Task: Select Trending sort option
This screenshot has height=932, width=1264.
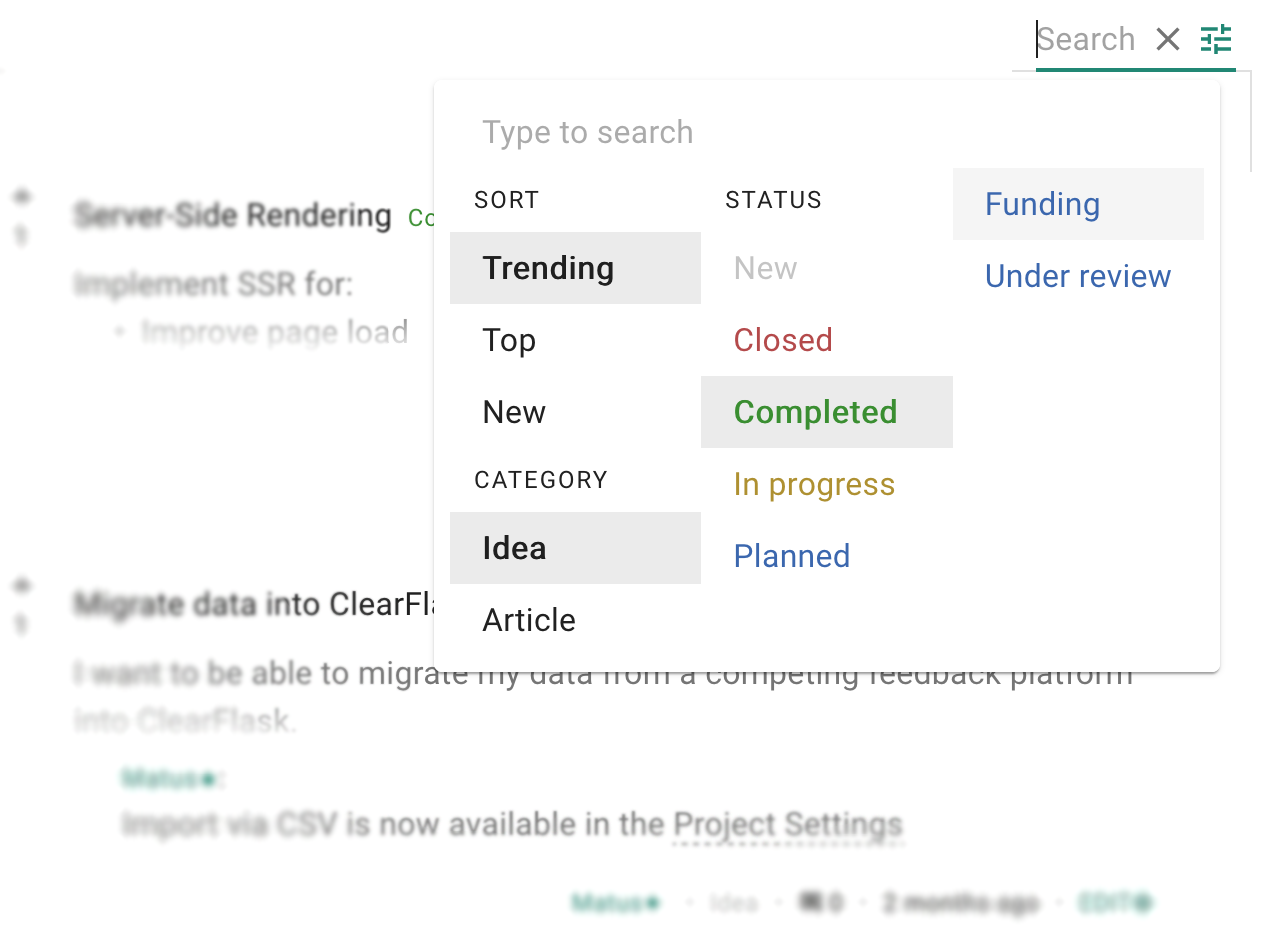Action: pyautogui.click(x=575, y=268)
